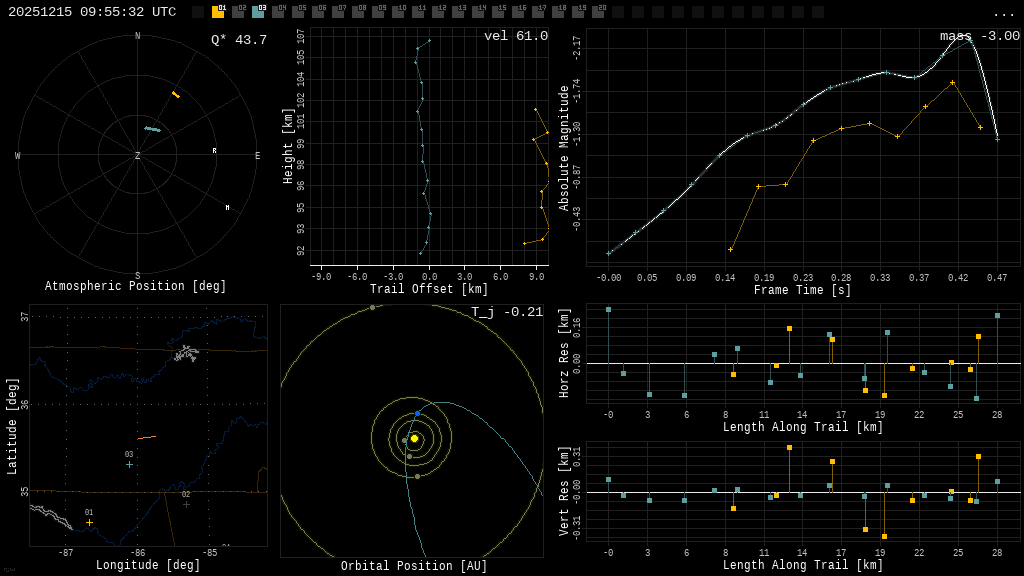Open the three-dot menu at top right
Viewport: 1024px width, 576px height.
(1004, 13)
